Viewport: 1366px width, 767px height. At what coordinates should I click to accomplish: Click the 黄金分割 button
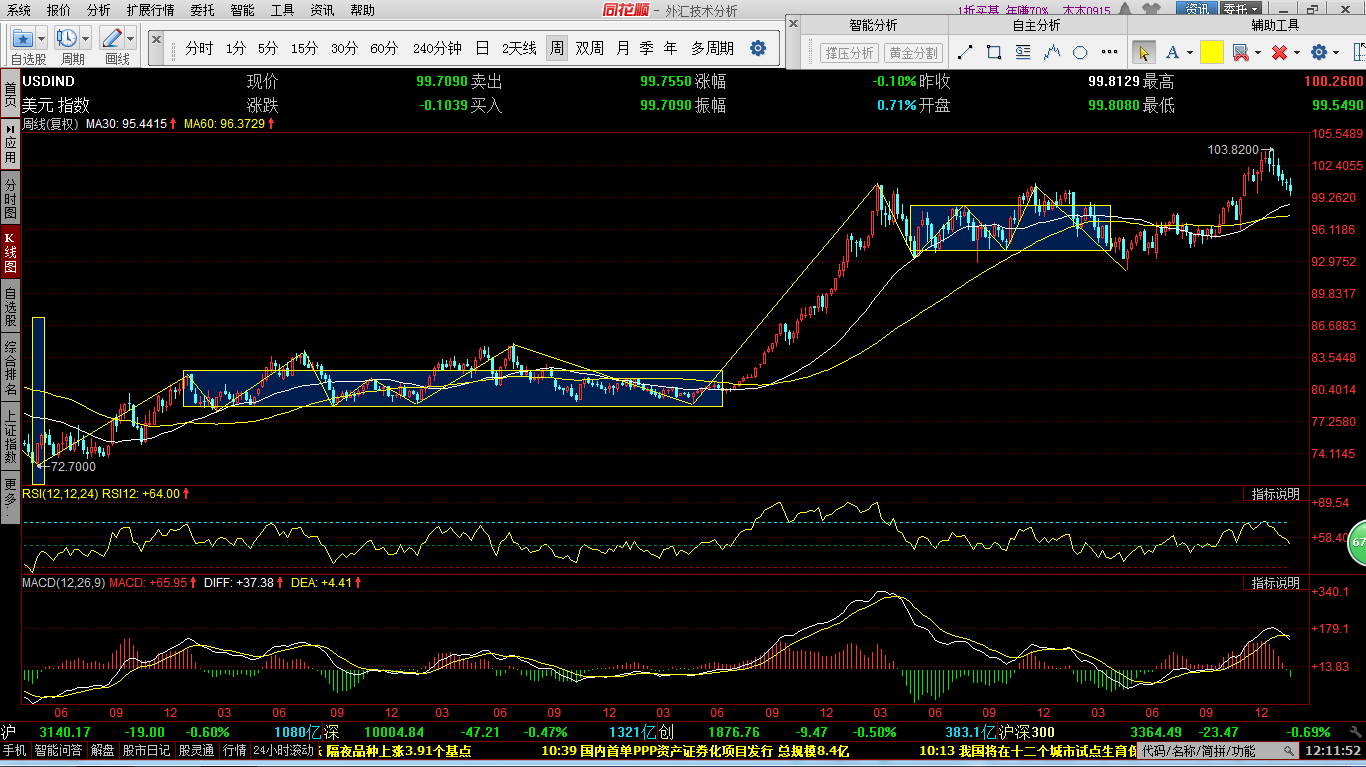point(913,53)
